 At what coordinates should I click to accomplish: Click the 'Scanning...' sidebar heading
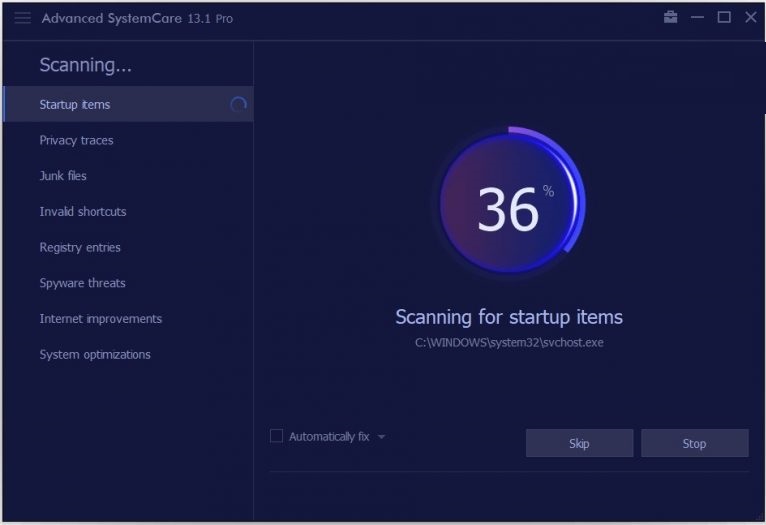coord(85,65)
